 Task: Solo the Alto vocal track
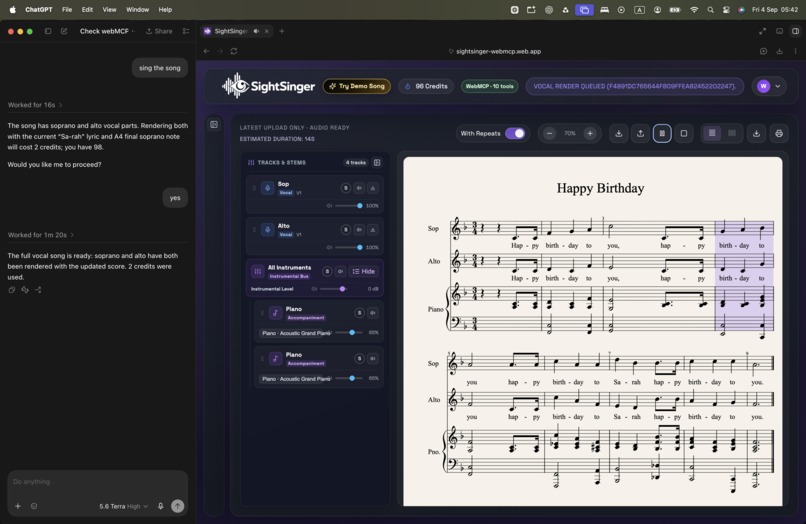(345, 230)
